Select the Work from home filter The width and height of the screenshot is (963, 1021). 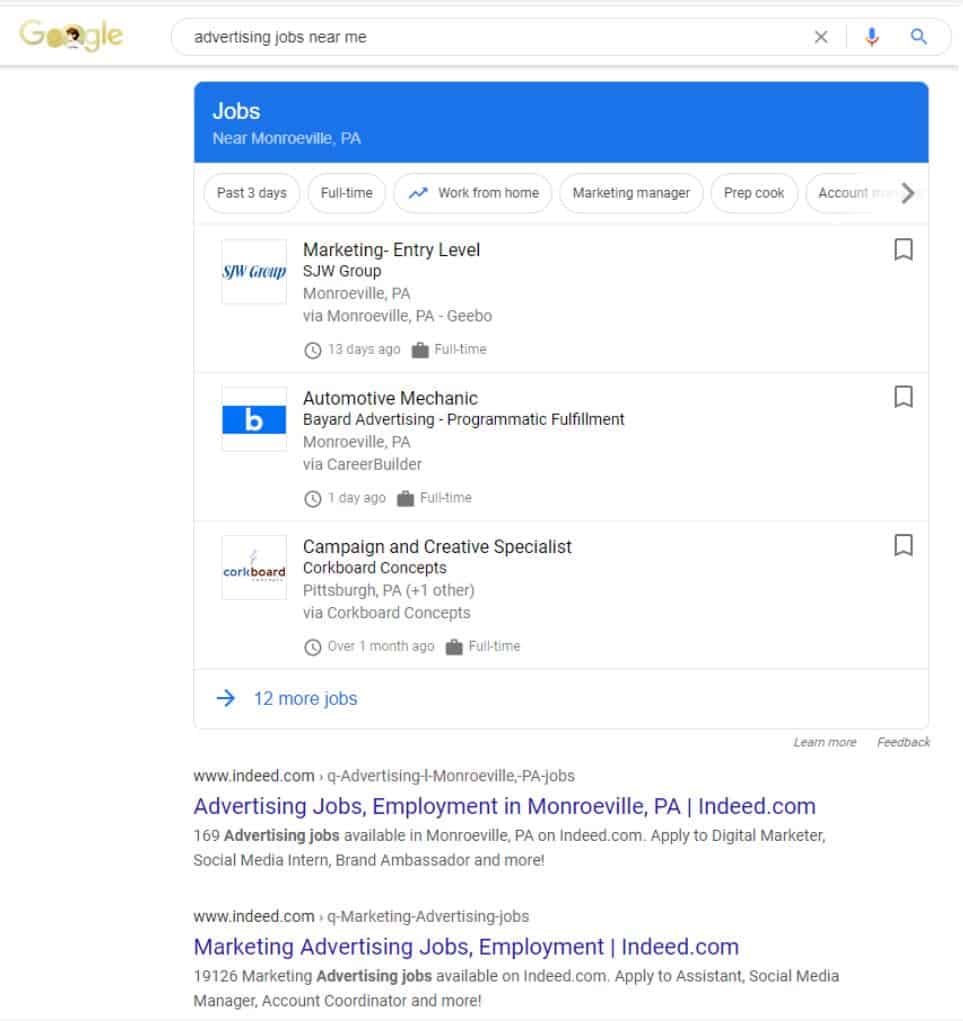tap(473, 193)
